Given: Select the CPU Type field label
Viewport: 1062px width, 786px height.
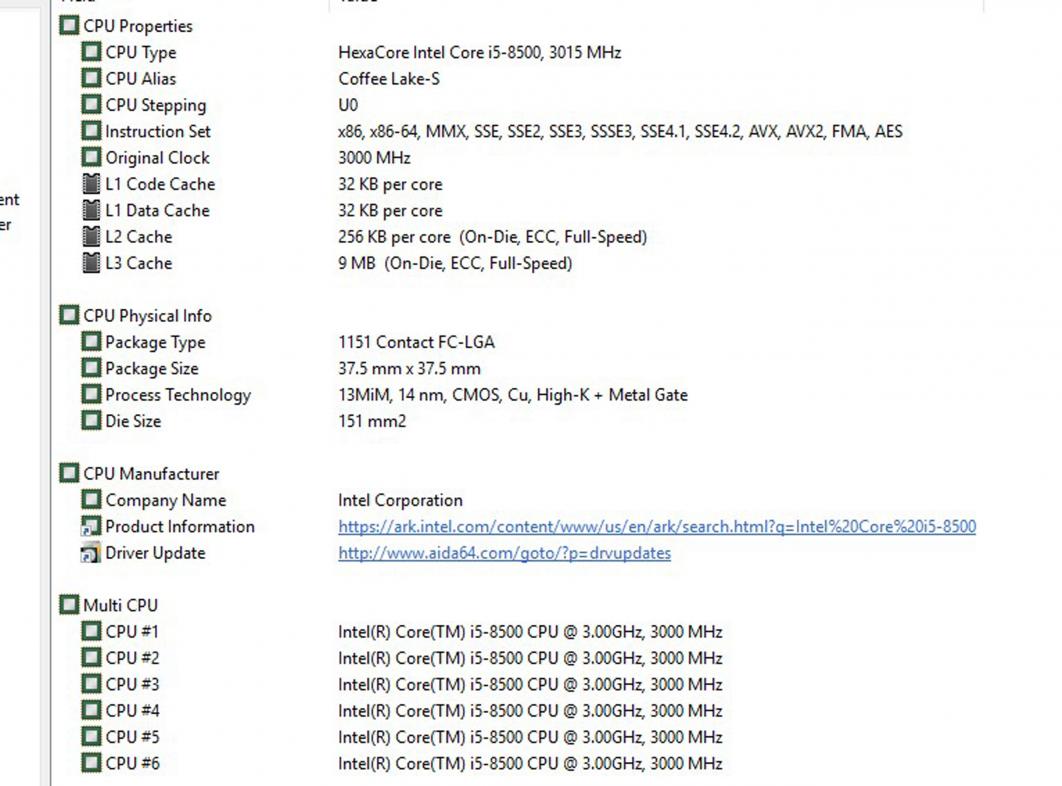Looking at the screenshot, I should coord(141,53).
